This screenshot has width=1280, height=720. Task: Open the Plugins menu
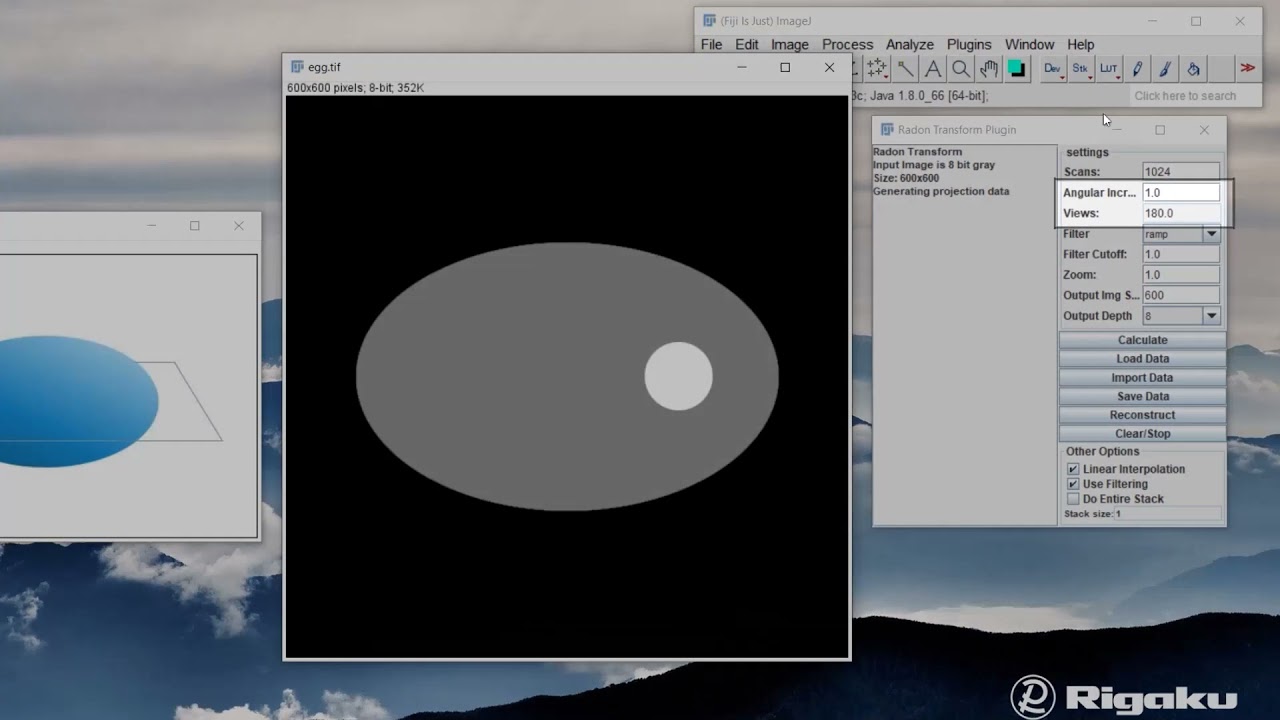click(x=968, y=44)
